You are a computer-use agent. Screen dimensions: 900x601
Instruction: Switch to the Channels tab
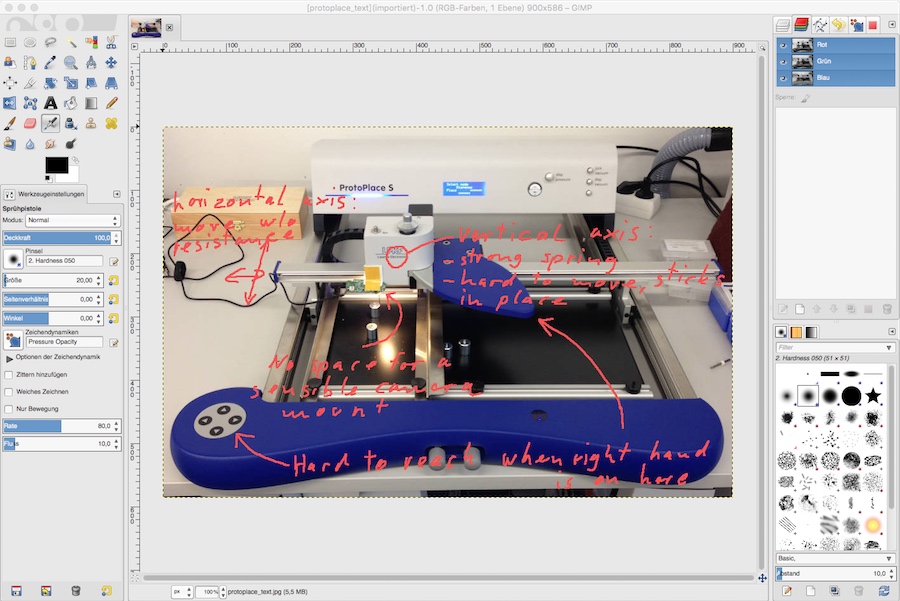pos(801,25)
